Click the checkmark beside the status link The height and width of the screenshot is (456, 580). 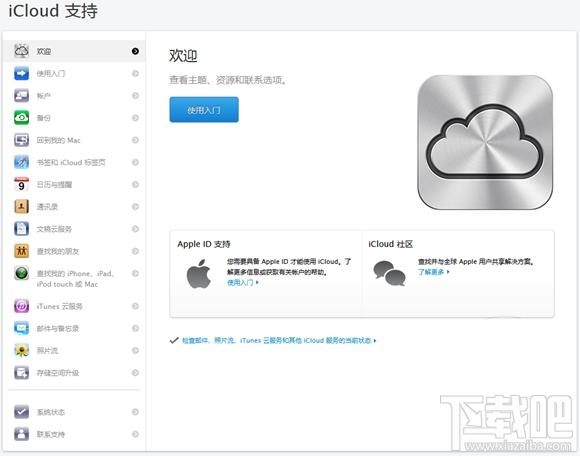[174, 340]
